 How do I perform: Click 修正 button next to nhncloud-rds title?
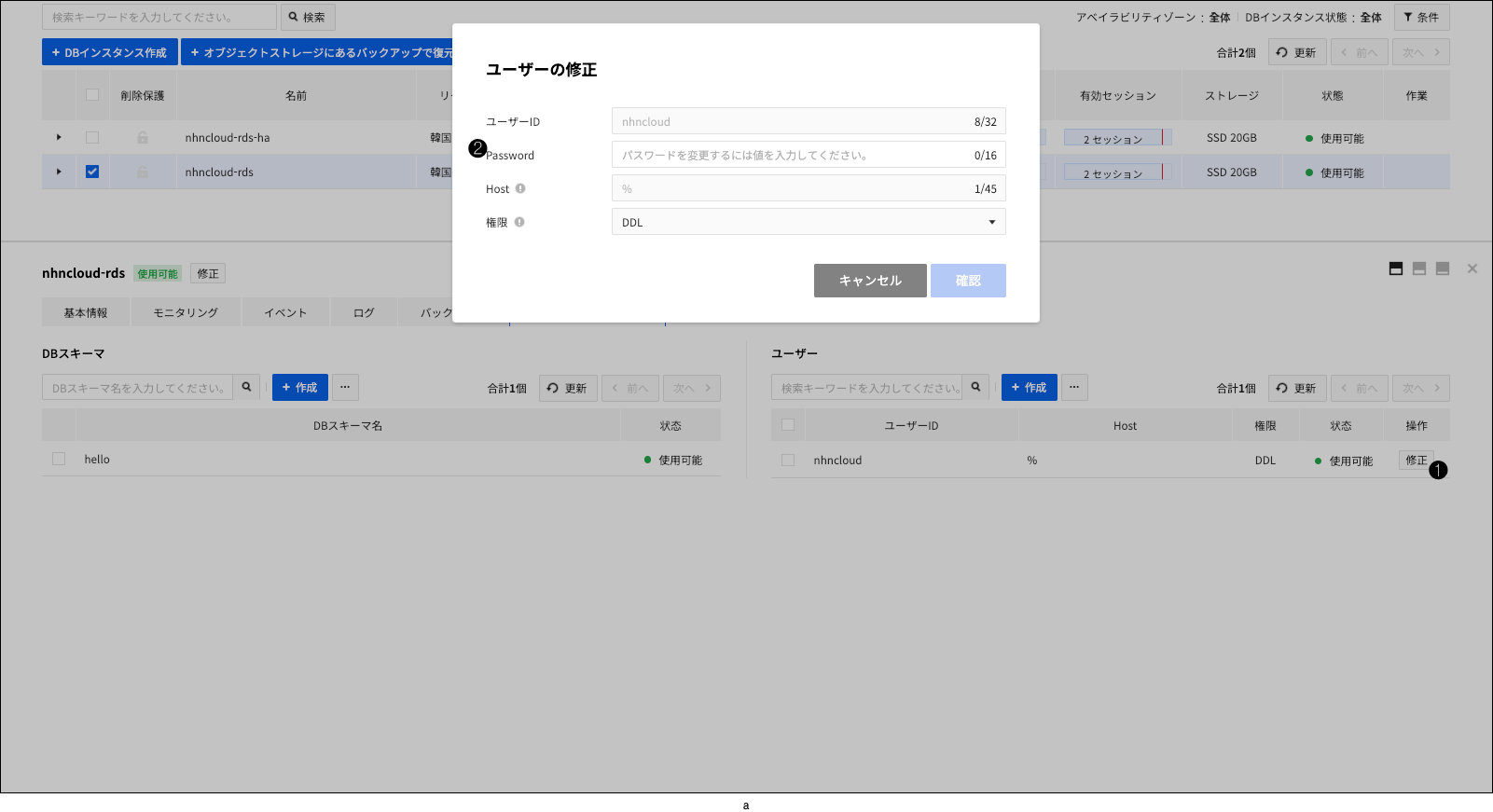coord(208,273)
